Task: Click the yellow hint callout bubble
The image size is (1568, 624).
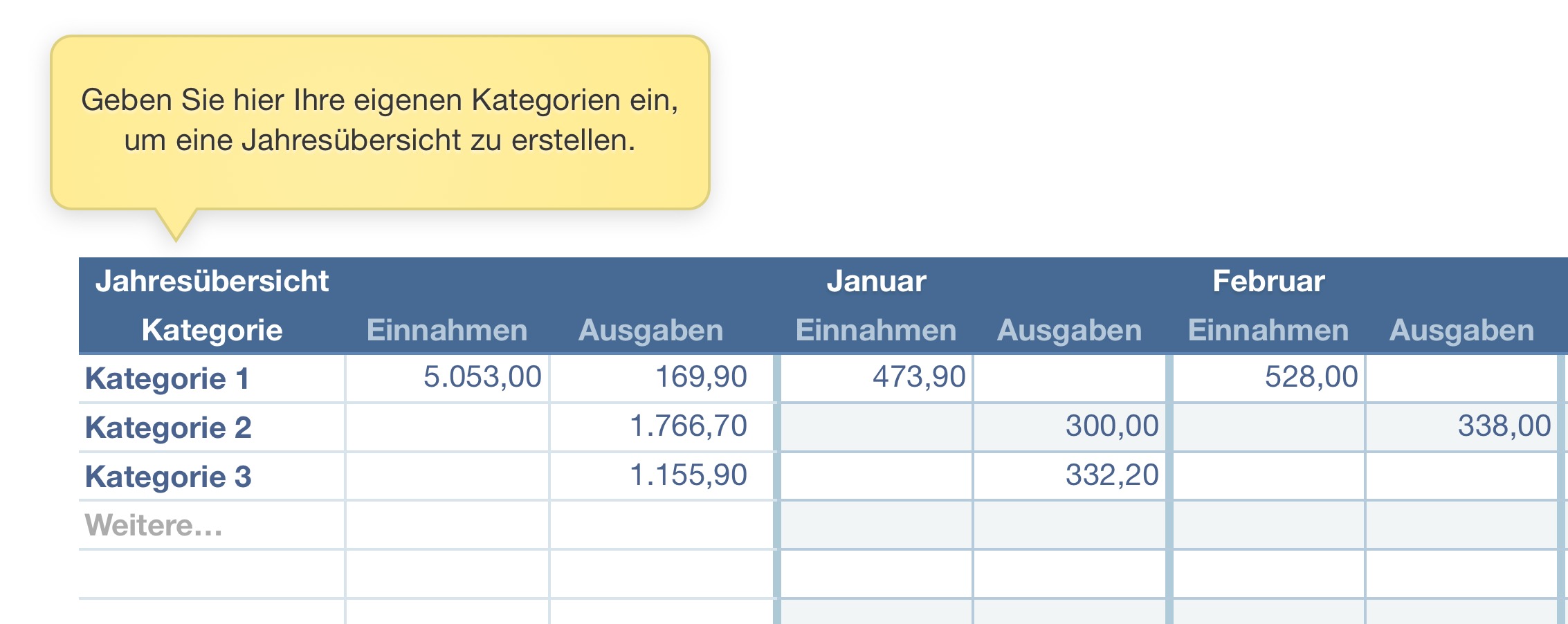Action: [x=380, y=121]
